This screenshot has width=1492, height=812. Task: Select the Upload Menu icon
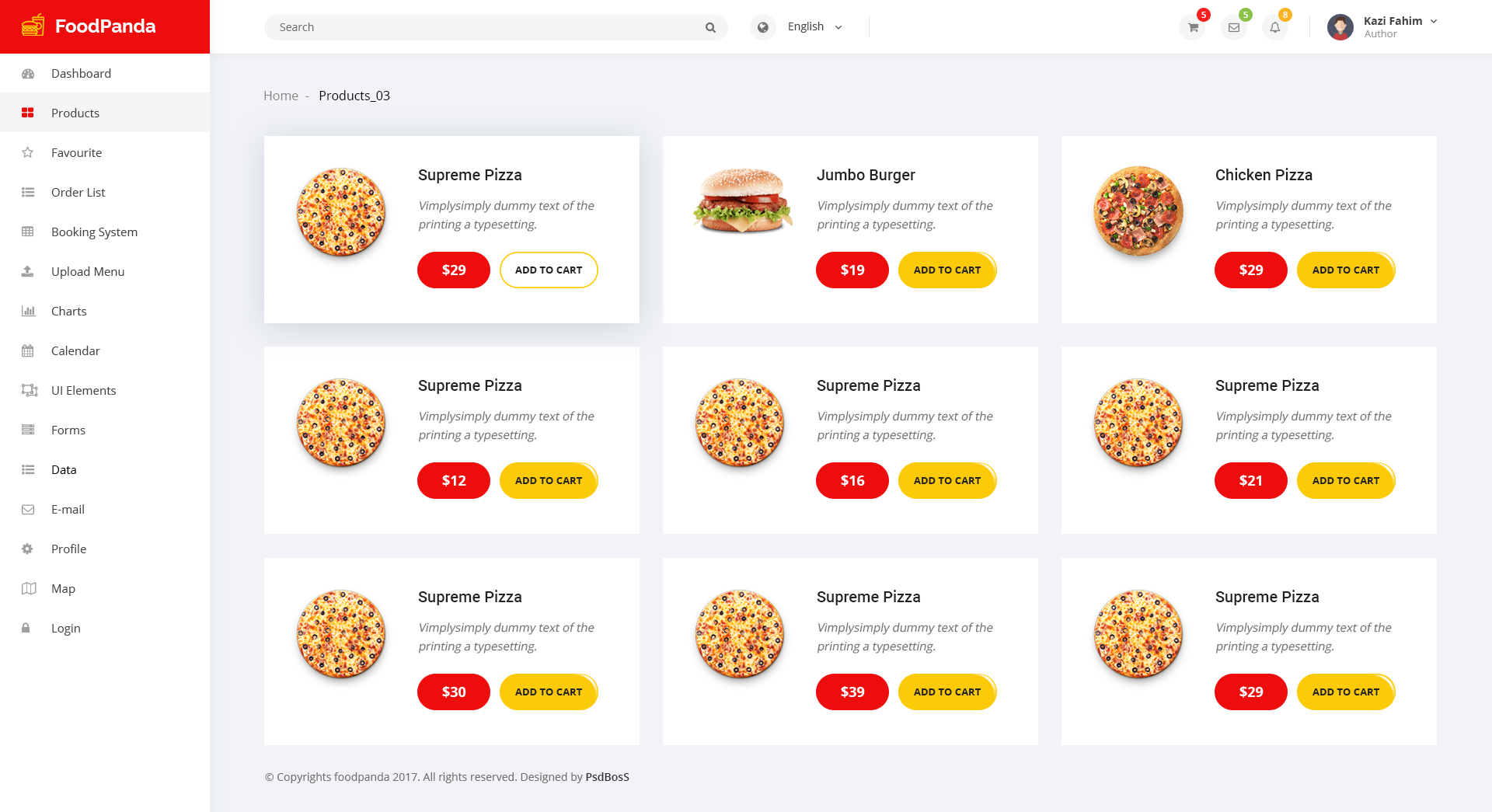[28, 271]
